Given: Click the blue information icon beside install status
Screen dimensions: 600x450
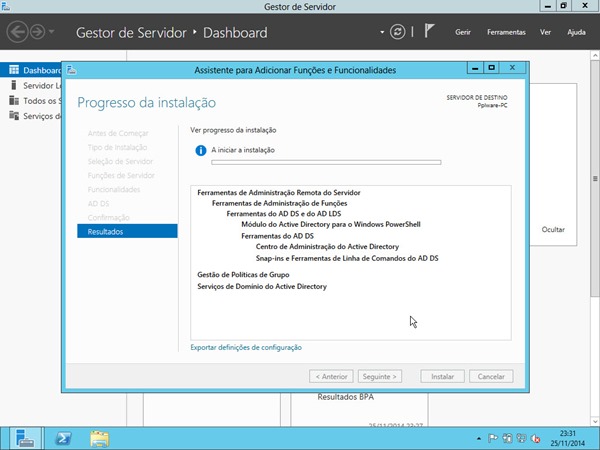Looking at the screenshot, I should click(201, 150).
